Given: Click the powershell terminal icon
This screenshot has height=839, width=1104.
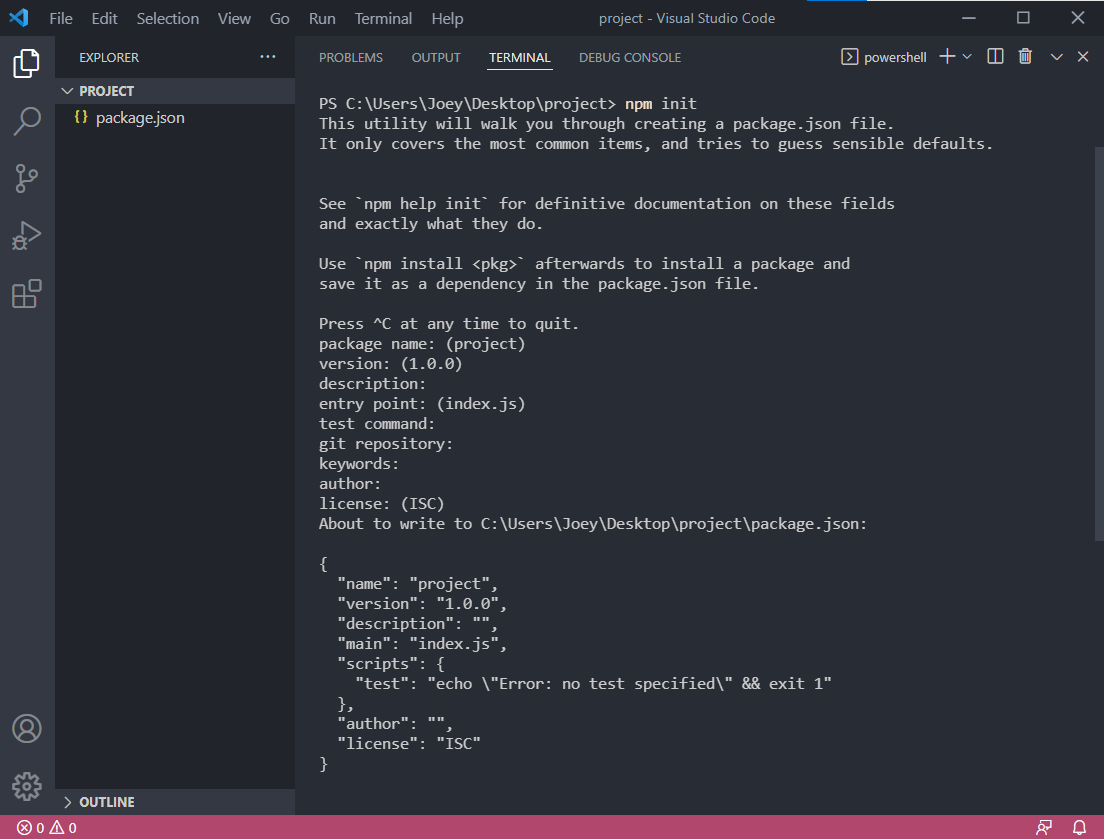Looking at the screenshot, I should pos(849,57).
